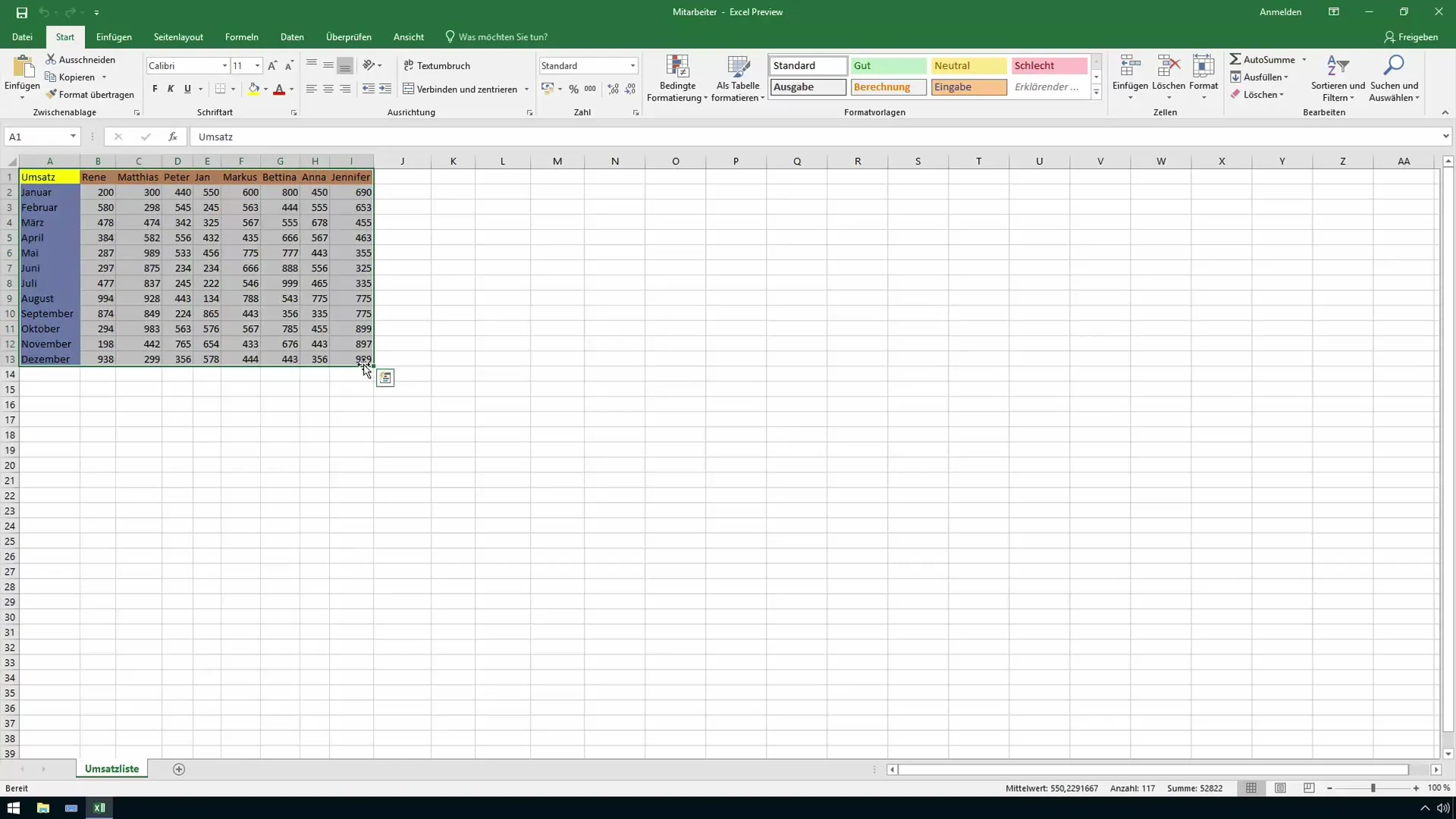Toggle center horizontal alignment
Image resolution: width=1456 pixels, height=819 pixels.
click(x=328, y=89)
